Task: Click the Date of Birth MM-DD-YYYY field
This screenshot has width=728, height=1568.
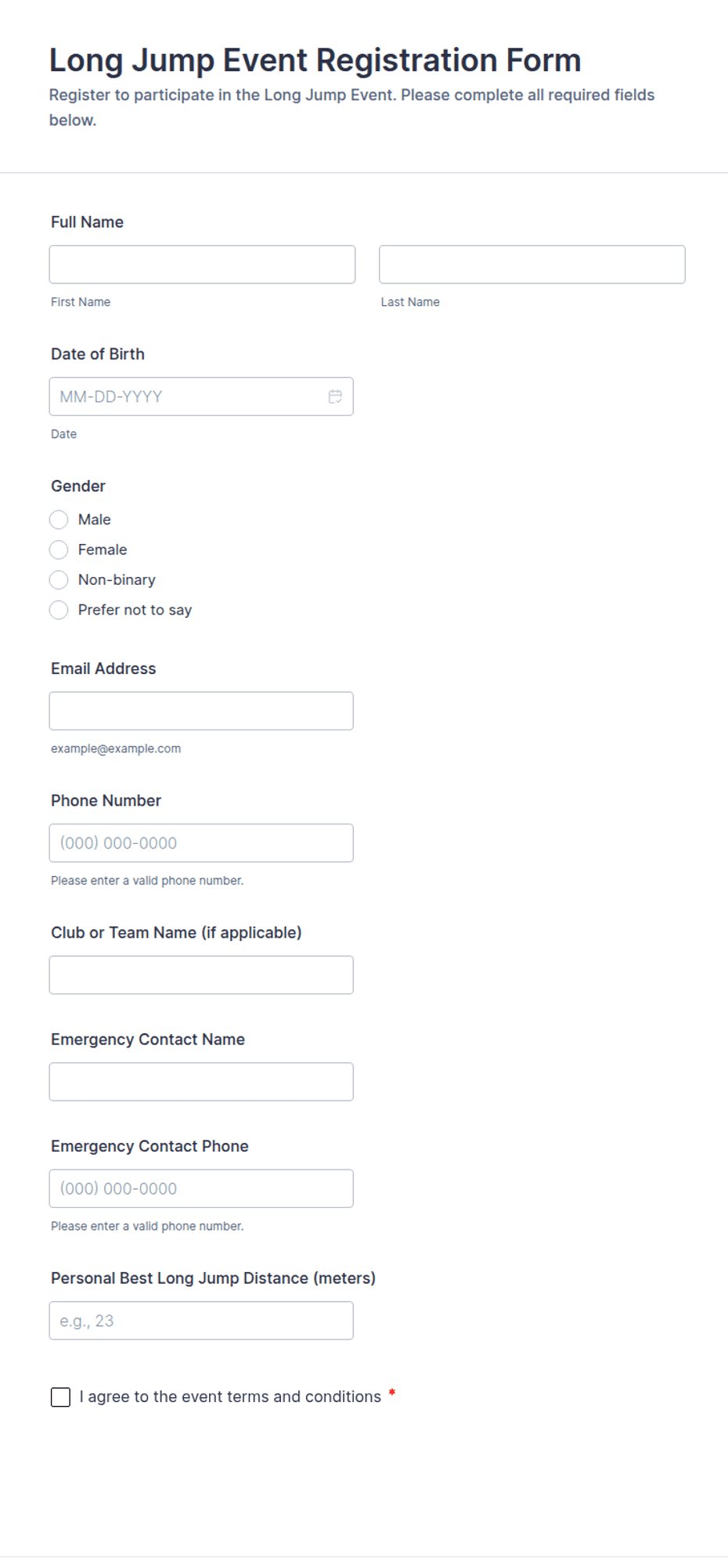Action: click(201, 397)
